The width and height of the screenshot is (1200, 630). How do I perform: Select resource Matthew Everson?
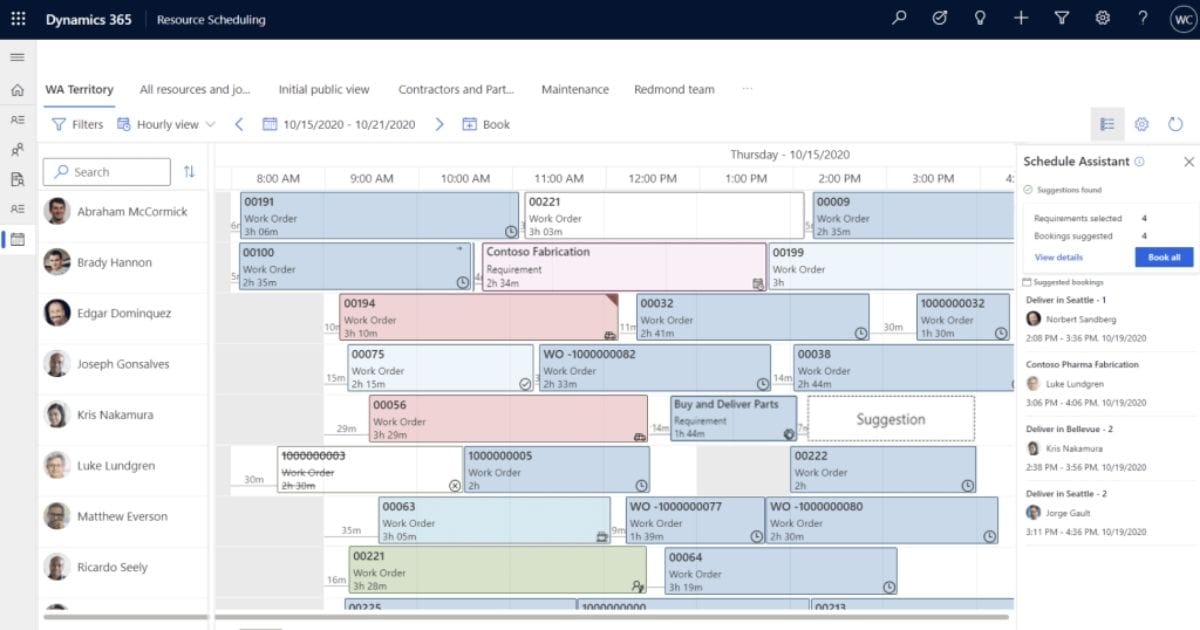point(124,516)
